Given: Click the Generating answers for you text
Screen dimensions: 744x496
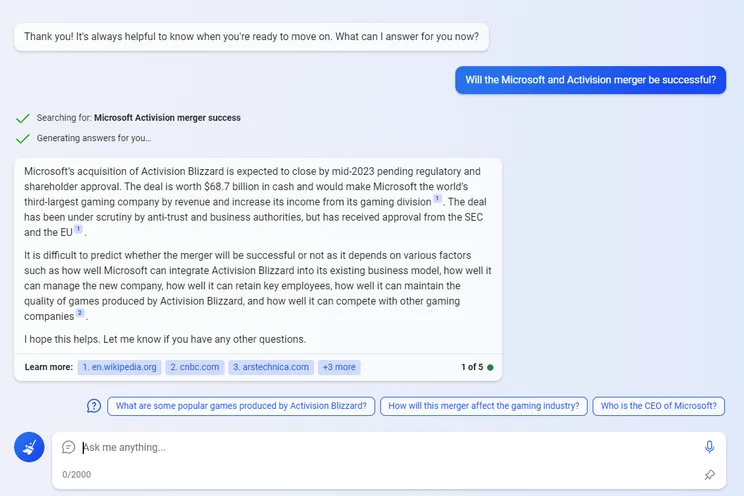Looking at the screenshot, I should 94,138.
